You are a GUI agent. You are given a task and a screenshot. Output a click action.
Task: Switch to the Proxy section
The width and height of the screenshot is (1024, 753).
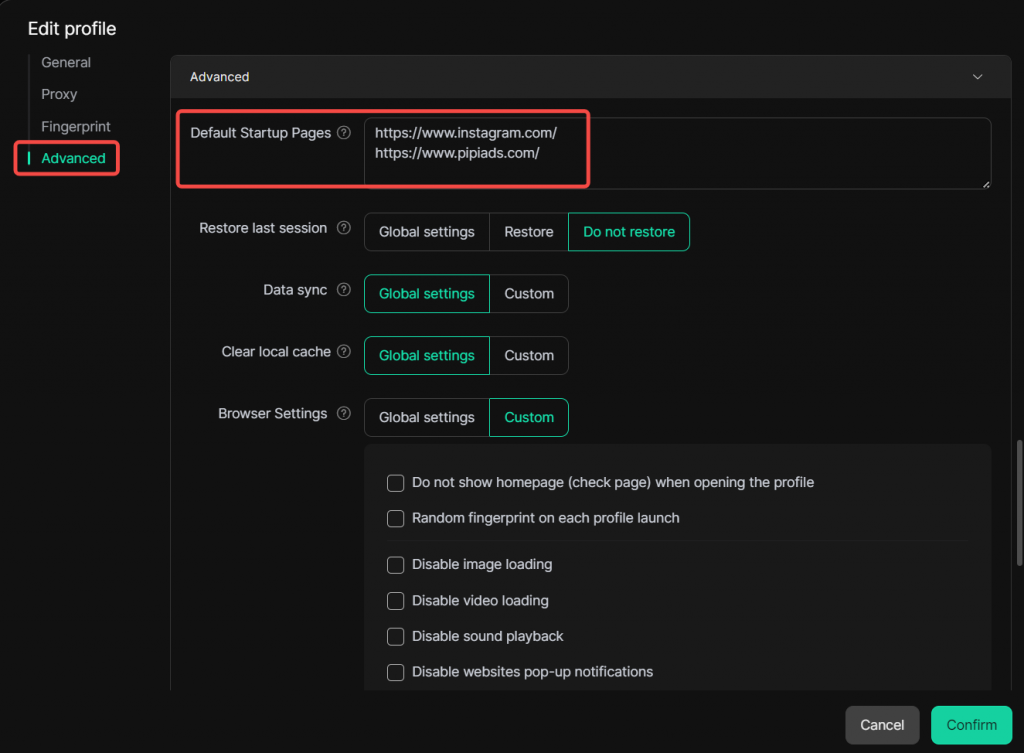tap(59, 94)
